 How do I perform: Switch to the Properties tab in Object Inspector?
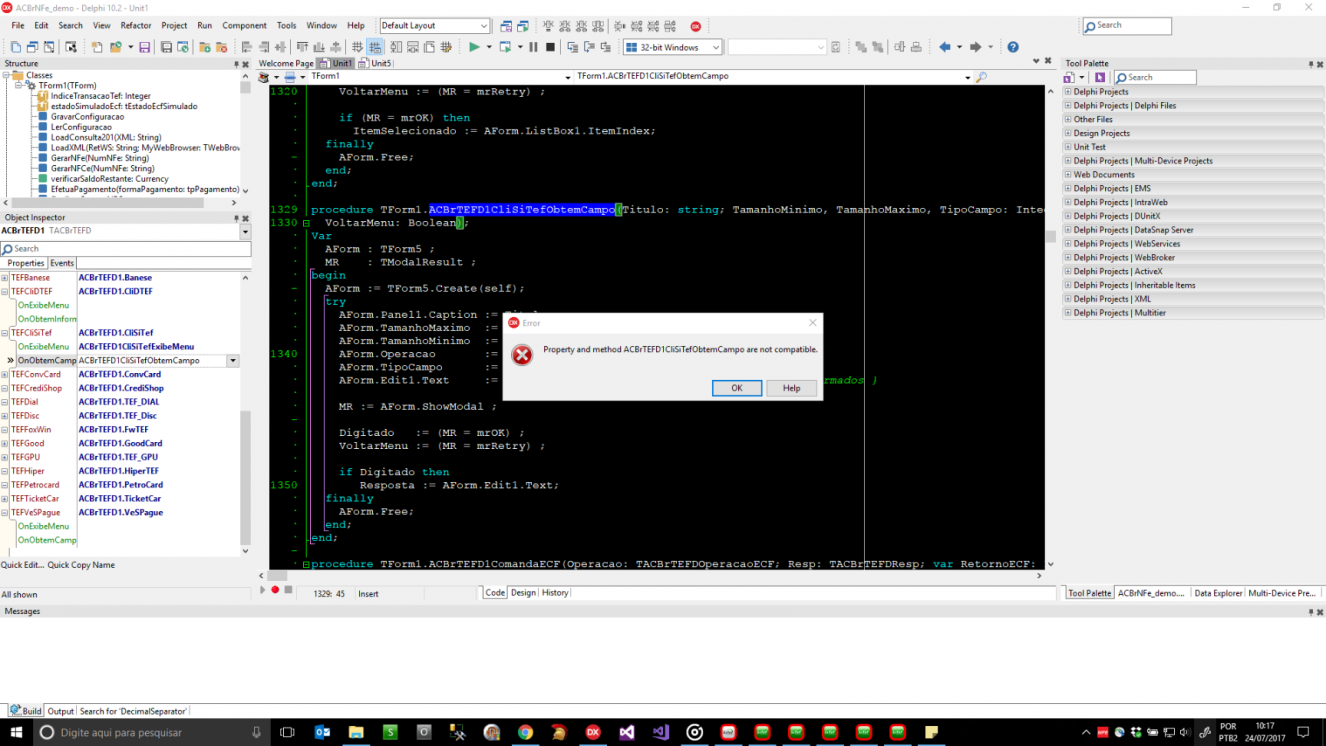(x=26, y=263)
